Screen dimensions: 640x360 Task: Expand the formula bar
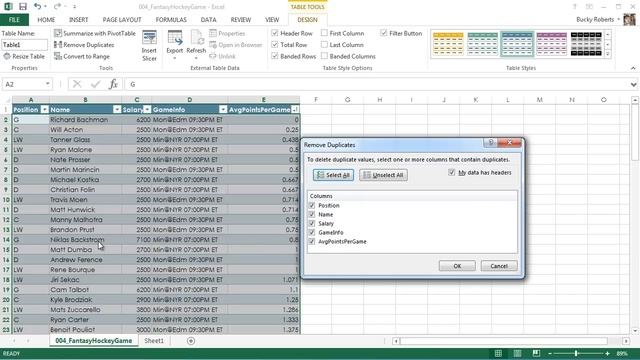coord(633,84)
